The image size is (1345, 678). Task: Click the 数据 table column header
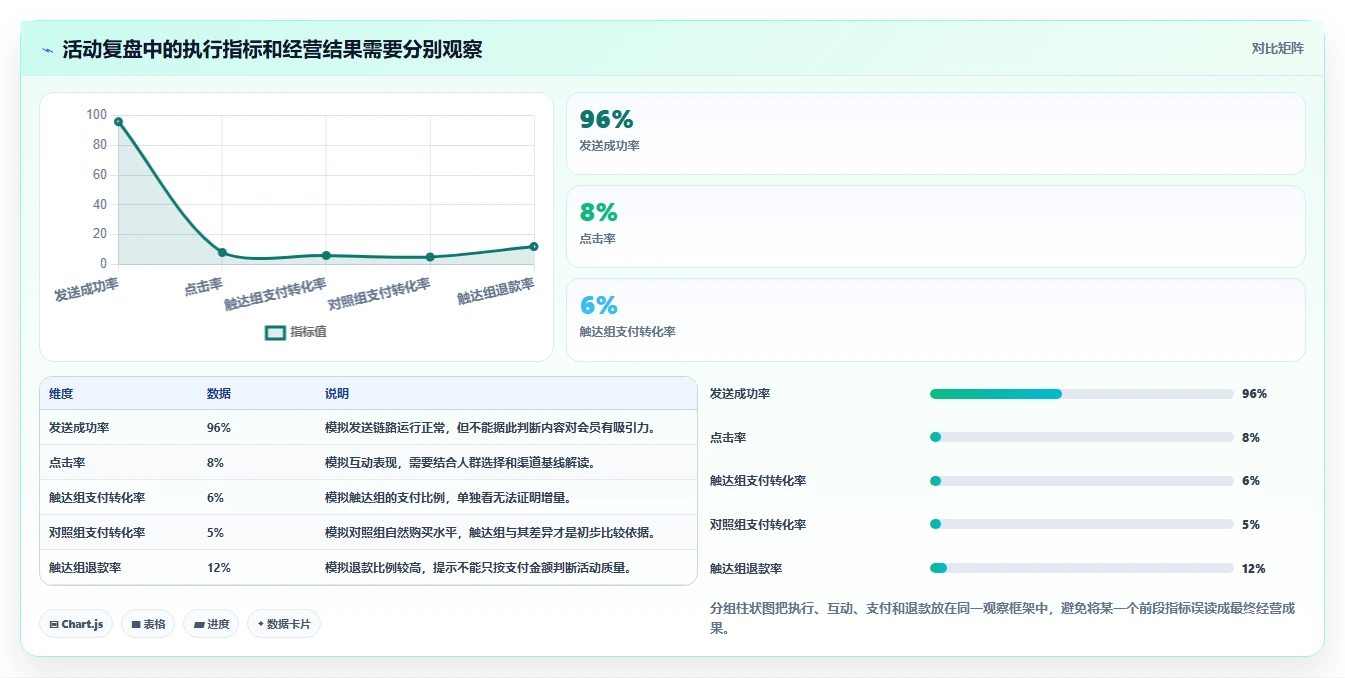point(219,394)
